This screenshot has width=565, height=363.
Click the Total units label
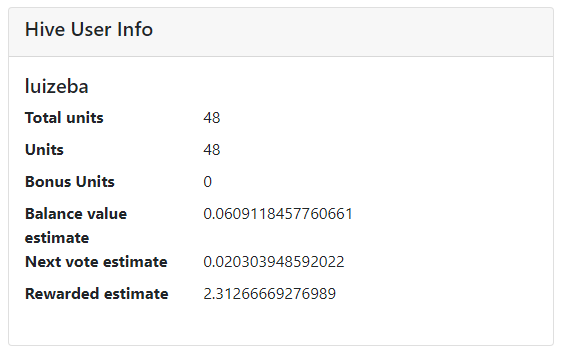64,118
